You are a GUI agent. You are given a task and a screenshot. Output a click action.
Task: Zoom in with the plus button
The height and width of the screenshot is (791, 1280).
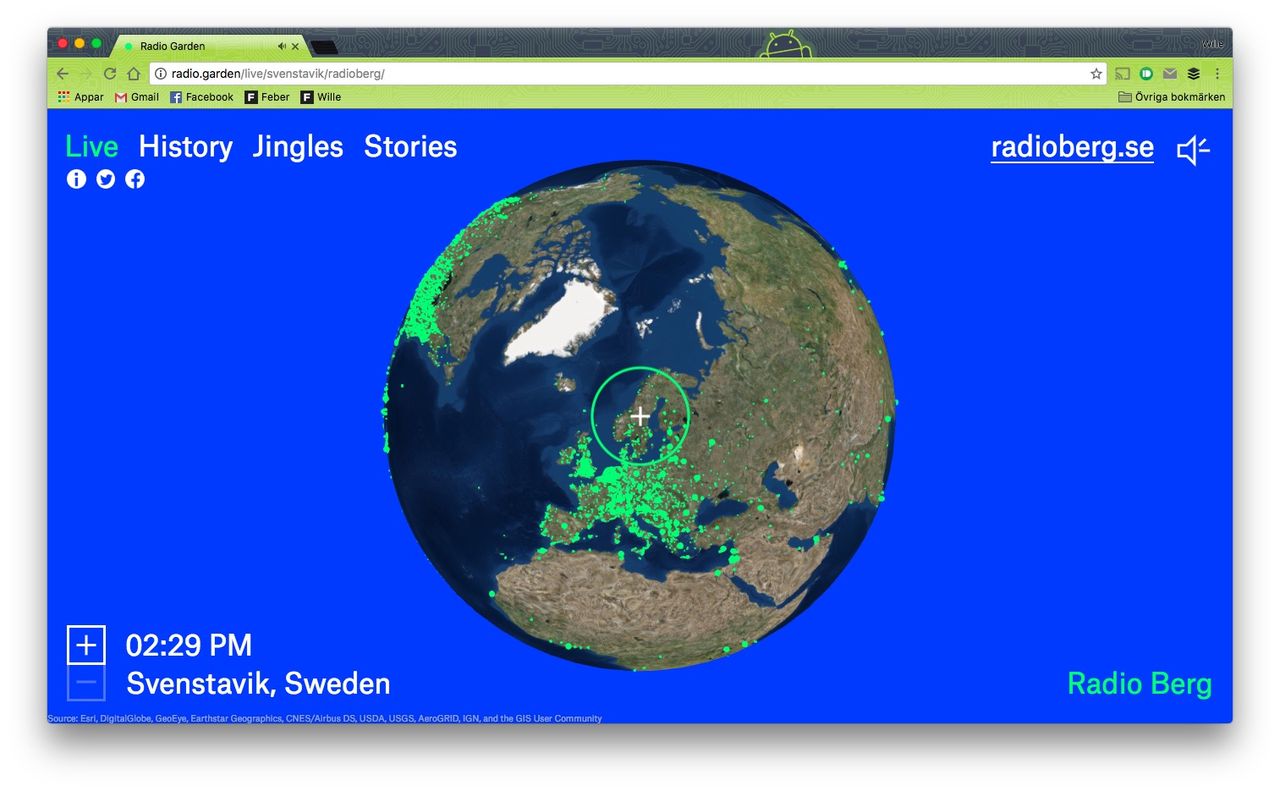point(86,645)
